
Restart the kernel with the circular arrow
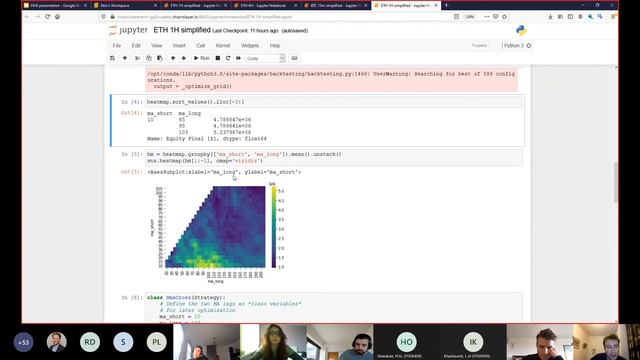tap(228, 58)
